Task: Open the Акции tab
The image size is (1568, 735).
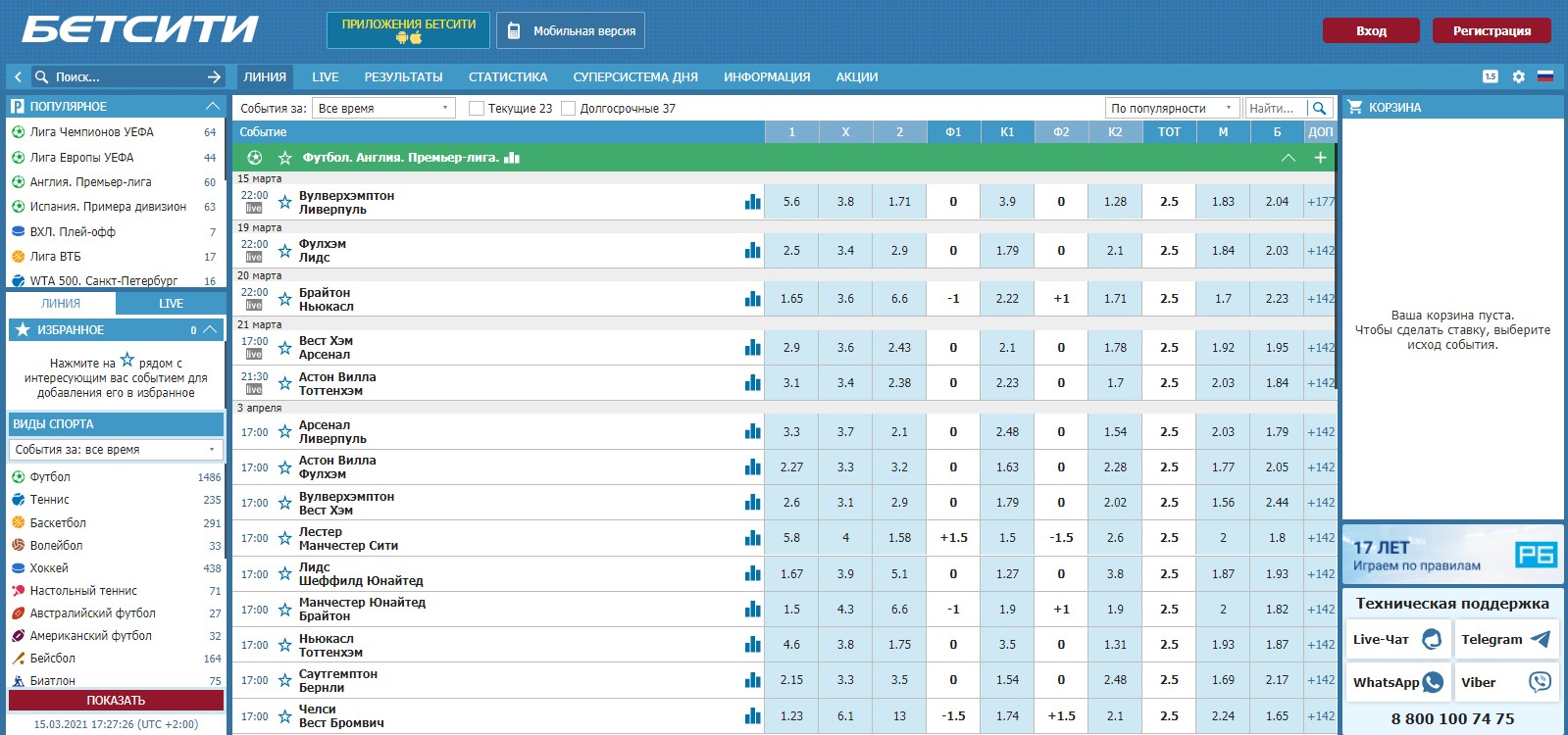Action: (857, 76)
